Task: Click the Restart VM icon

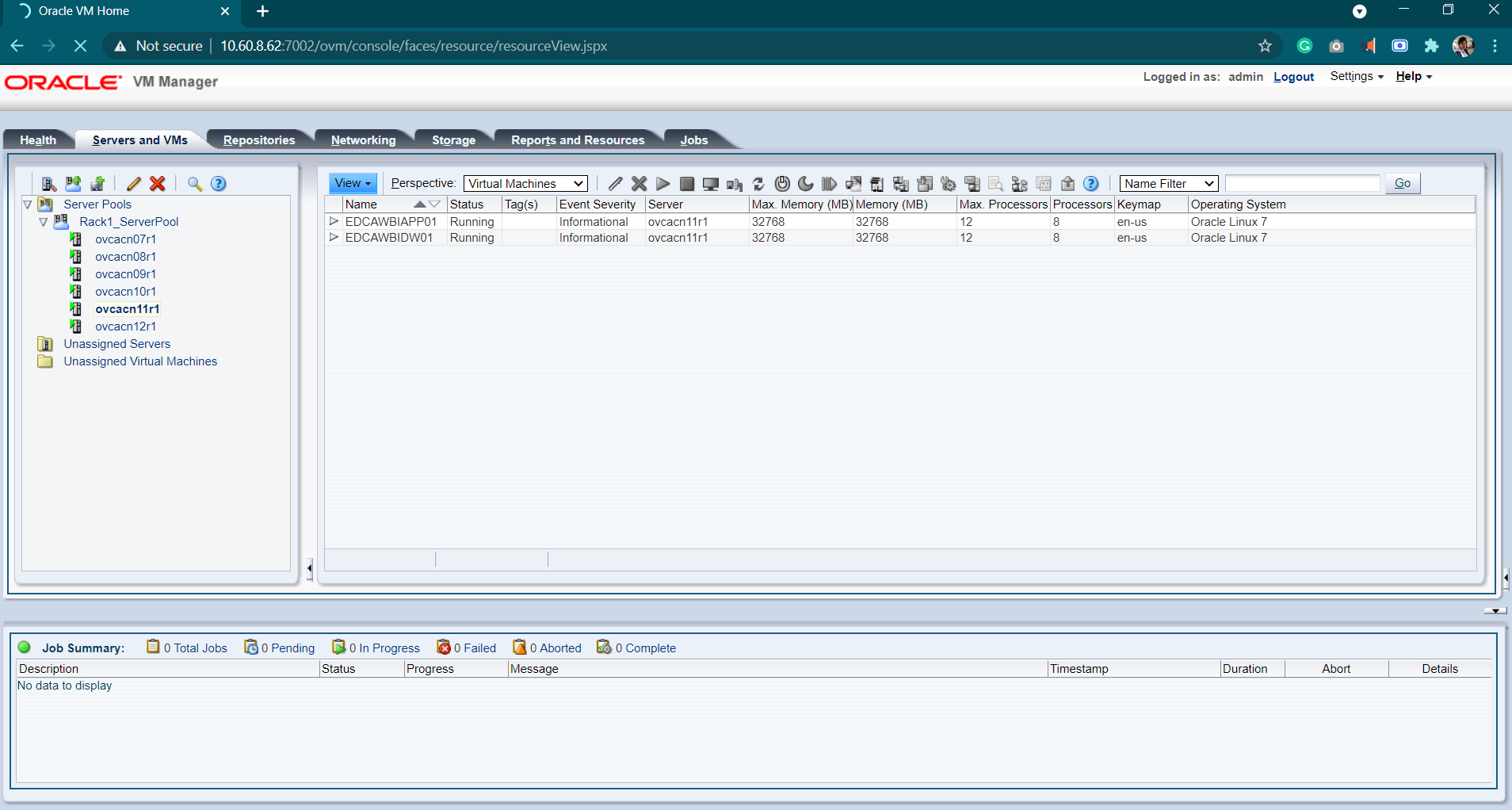Action: [x=758, y=184]
